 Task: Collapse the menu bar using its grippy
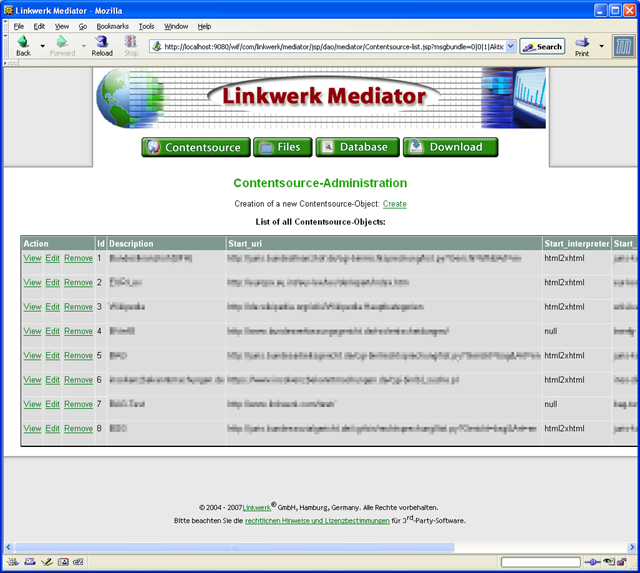tap(5, 26)
